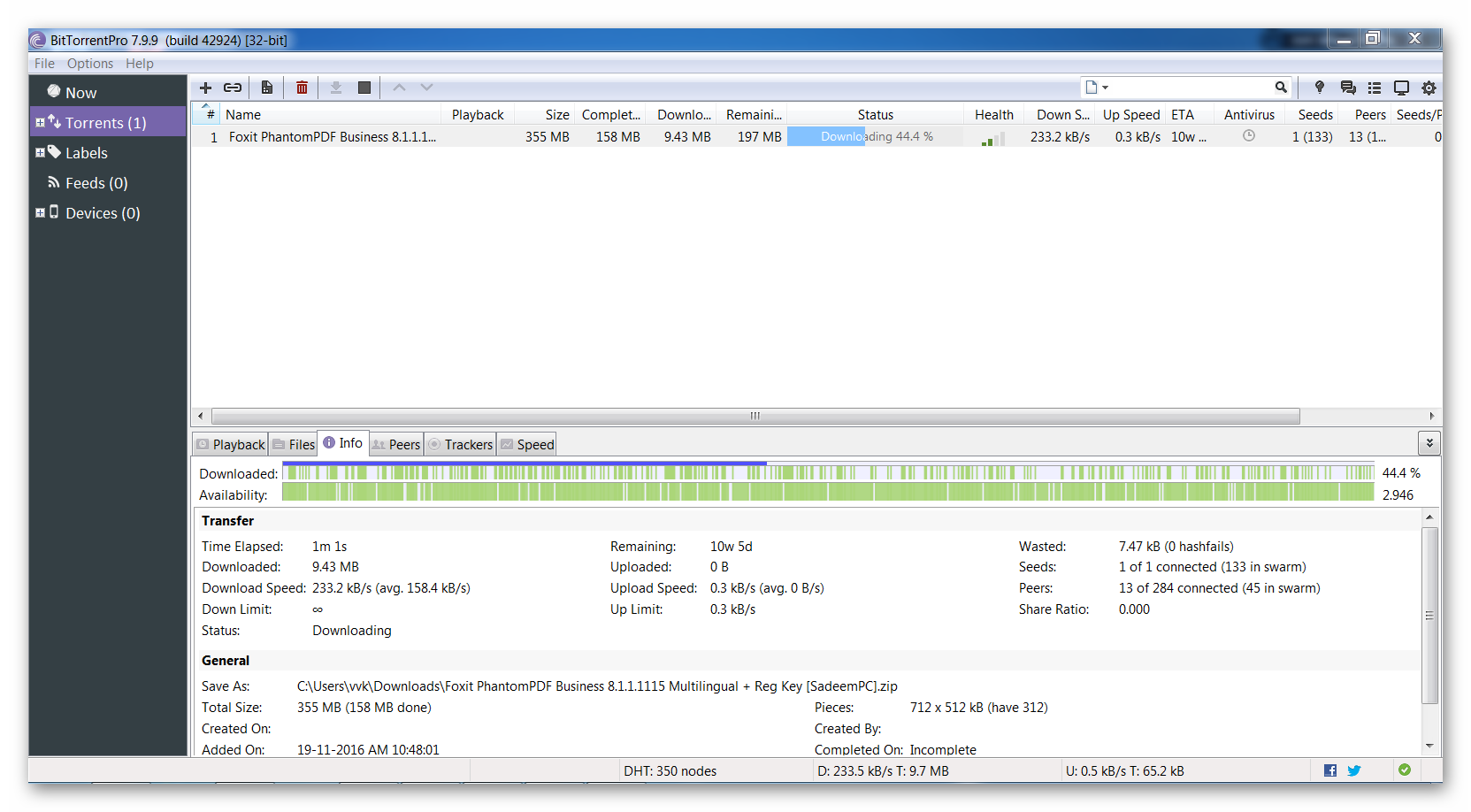Click the Start Torrent download icon

[336, 88]
